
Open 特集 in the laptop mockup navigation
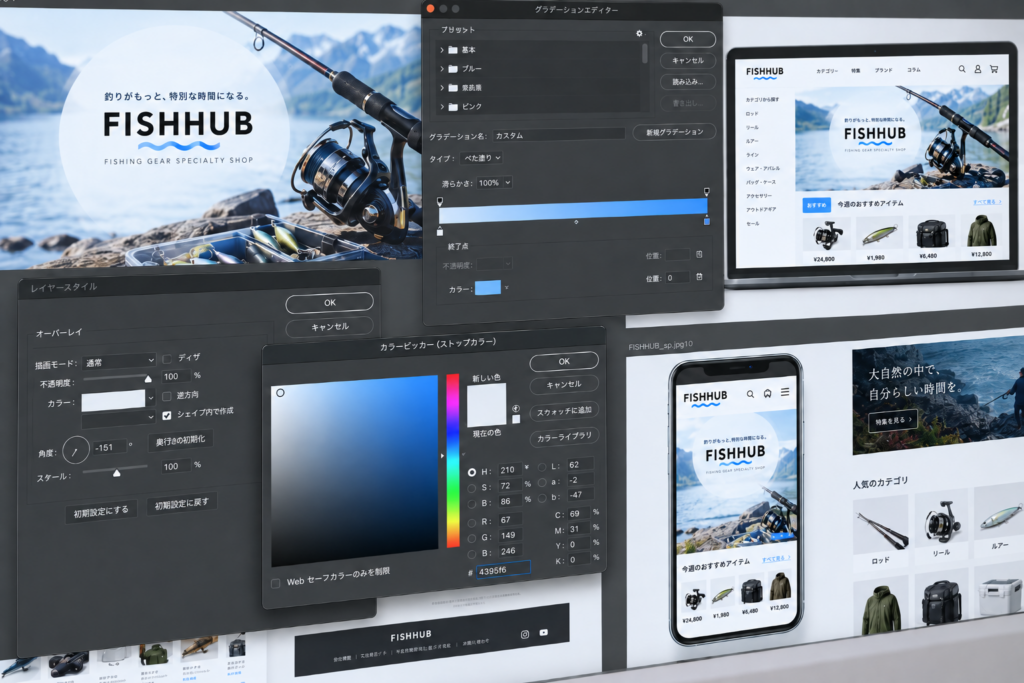pyautogui.click(x=856, y=71)
